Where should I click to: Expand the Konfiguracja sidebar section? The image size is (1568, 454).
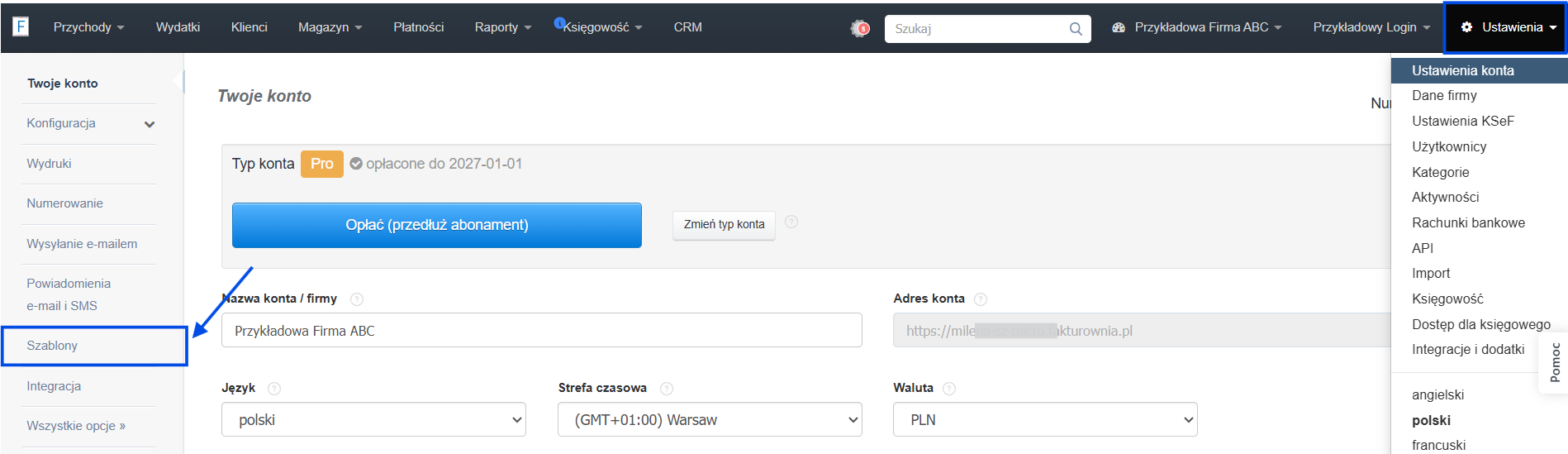[91, 124]
